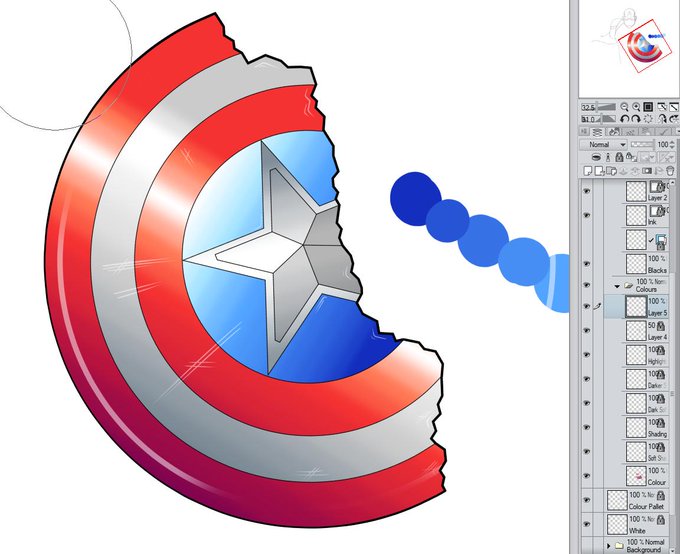Rotate canvas right in Navigator
This screenshot has height=554, width=680.
636,118
